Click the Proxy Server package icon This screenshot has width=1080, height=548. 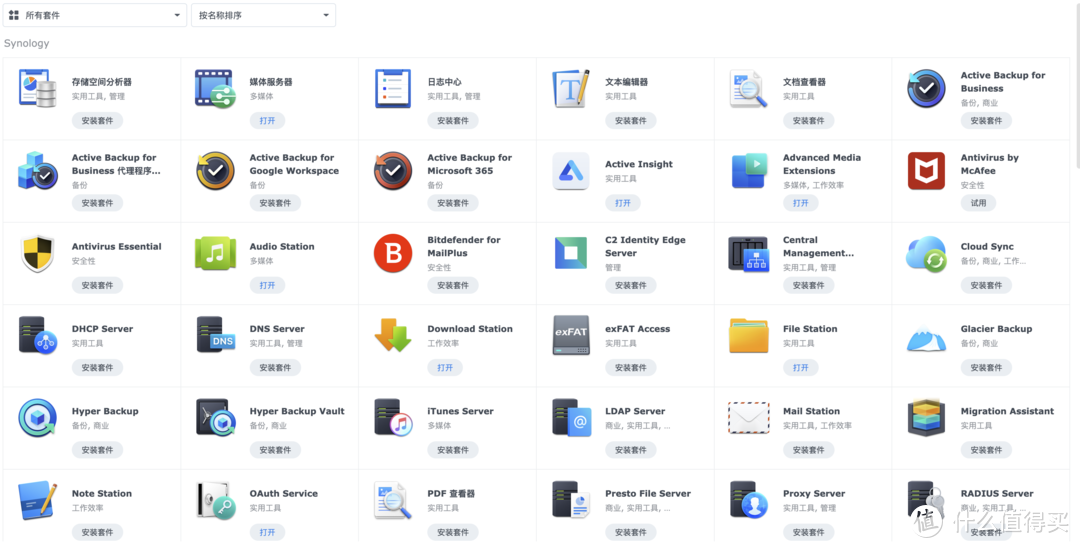[x=749, y=500]
